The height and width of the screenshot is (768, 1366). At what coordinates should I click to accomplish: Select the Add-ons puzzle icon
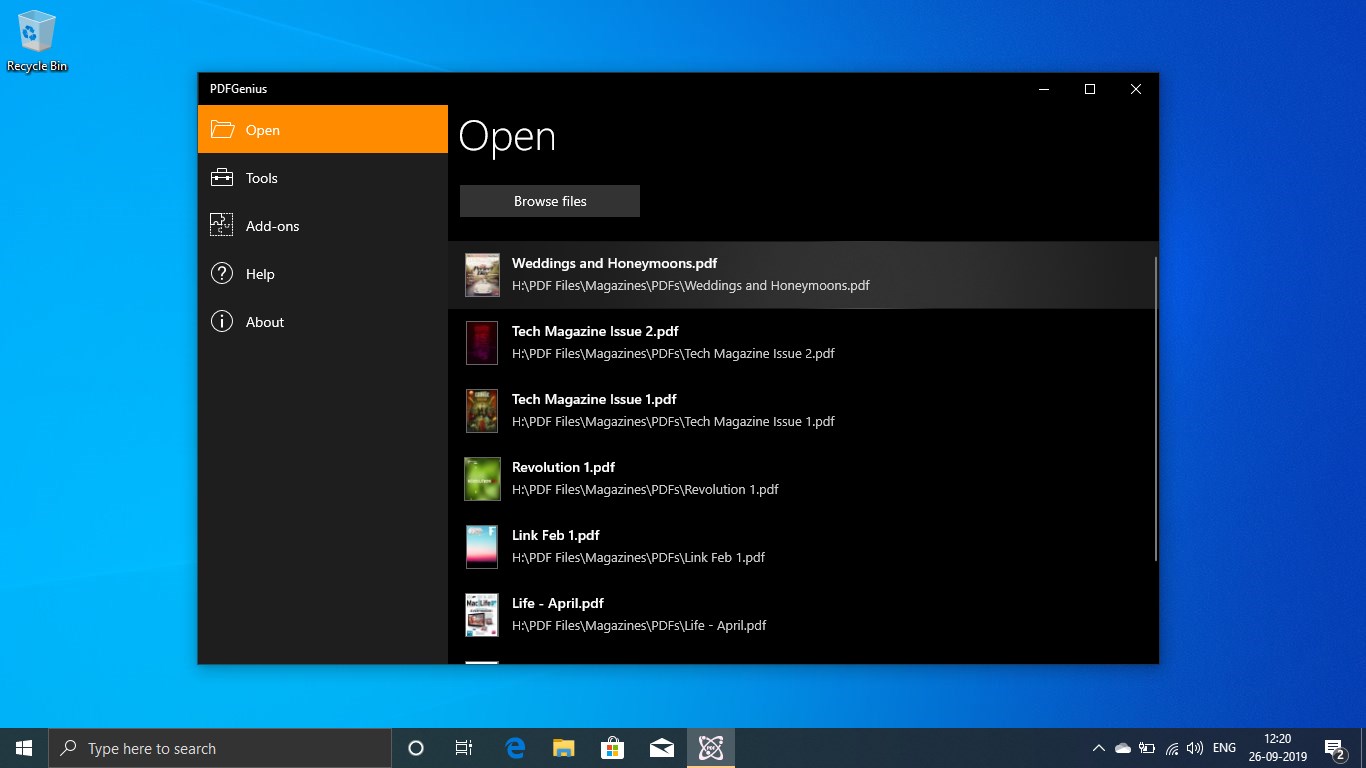221,225
